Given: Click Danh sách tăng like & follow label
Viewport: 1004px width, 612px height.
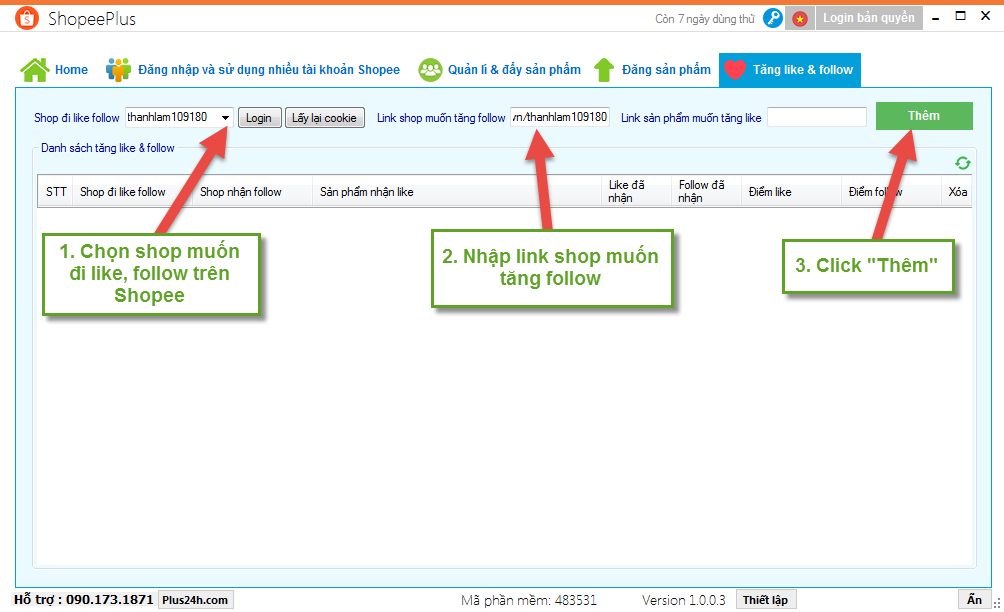Looking at the screenshot, I should pos(108,148).
